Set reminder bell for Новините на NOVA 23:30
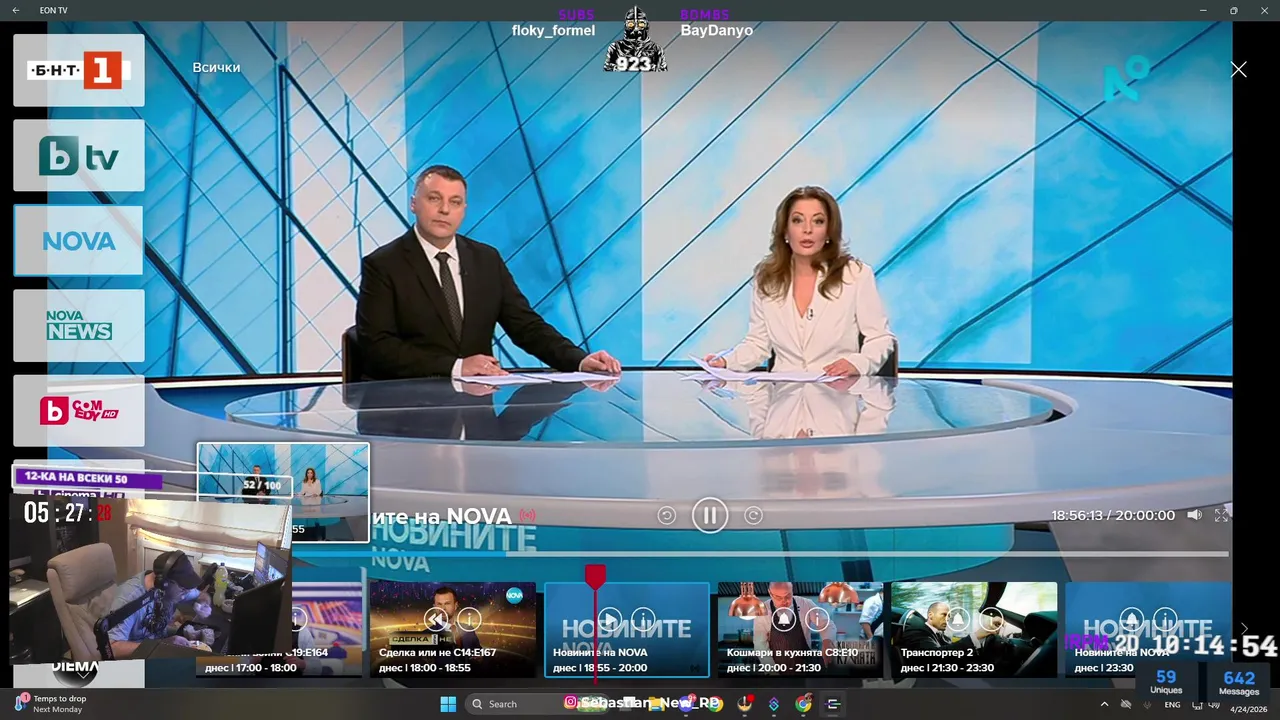1280x720 pixels. click(1131, 619)
